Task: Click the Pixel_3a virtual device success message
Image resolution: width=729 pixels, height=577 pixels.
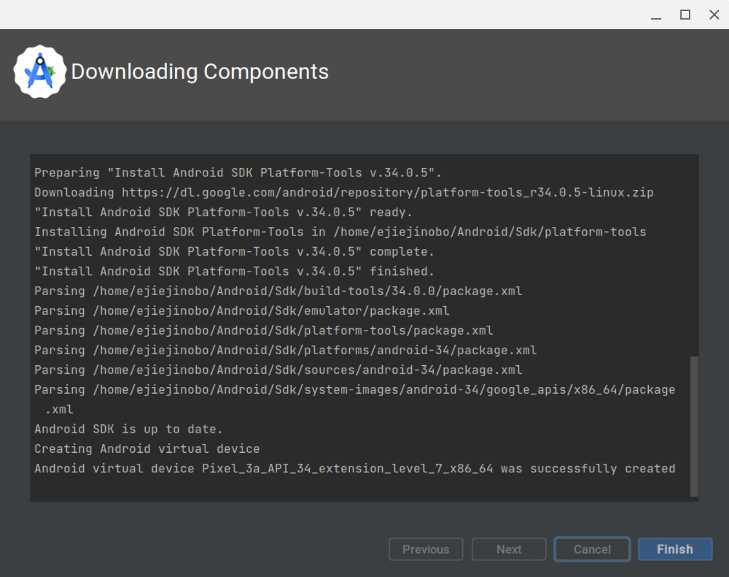Action: 355,468
